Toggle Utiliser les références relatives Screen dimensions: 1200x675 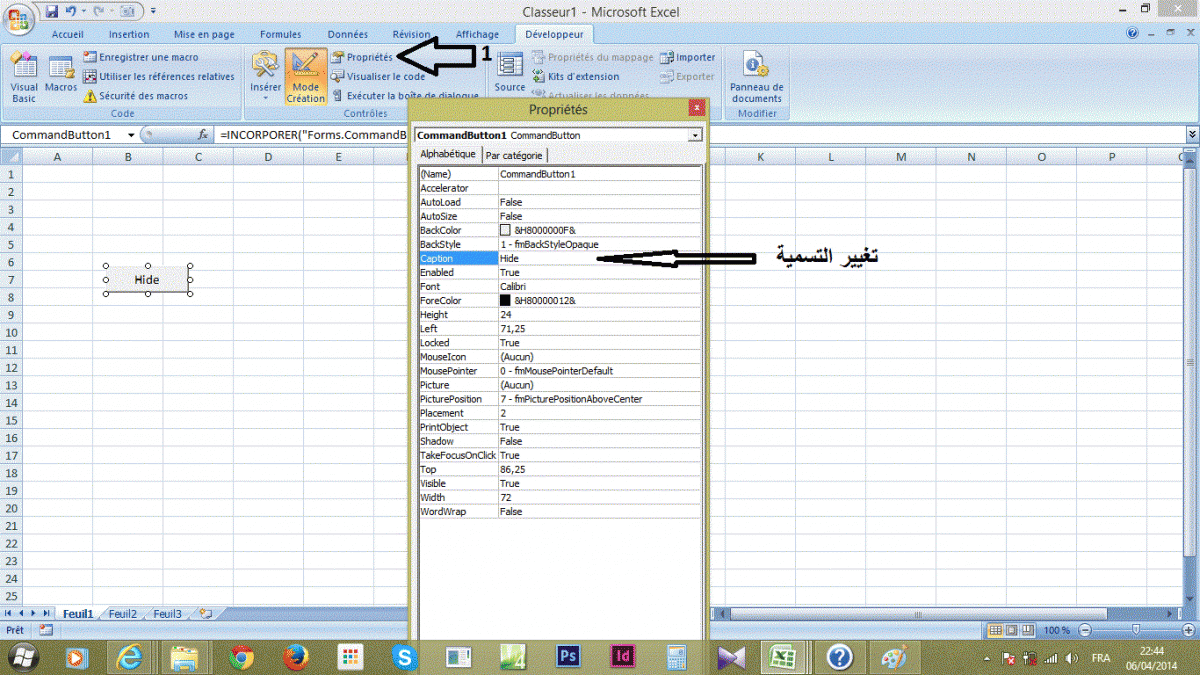click(90, 77)
